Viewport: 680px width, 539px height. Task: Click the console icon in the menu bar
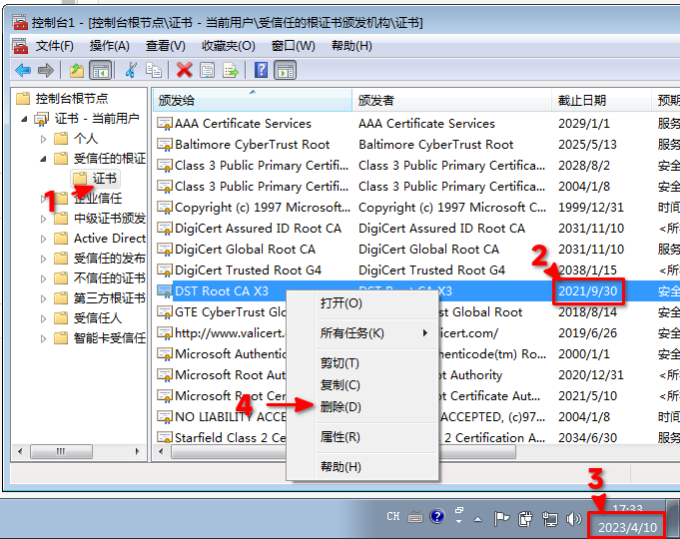(x=20, y=46)
